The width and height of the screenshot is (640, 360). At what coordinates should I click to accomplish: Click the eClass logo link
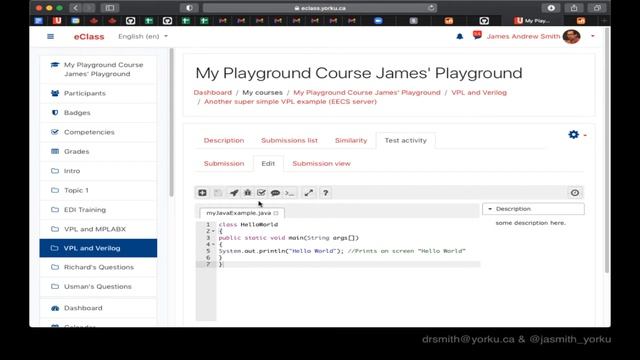(x=89, y=36)
